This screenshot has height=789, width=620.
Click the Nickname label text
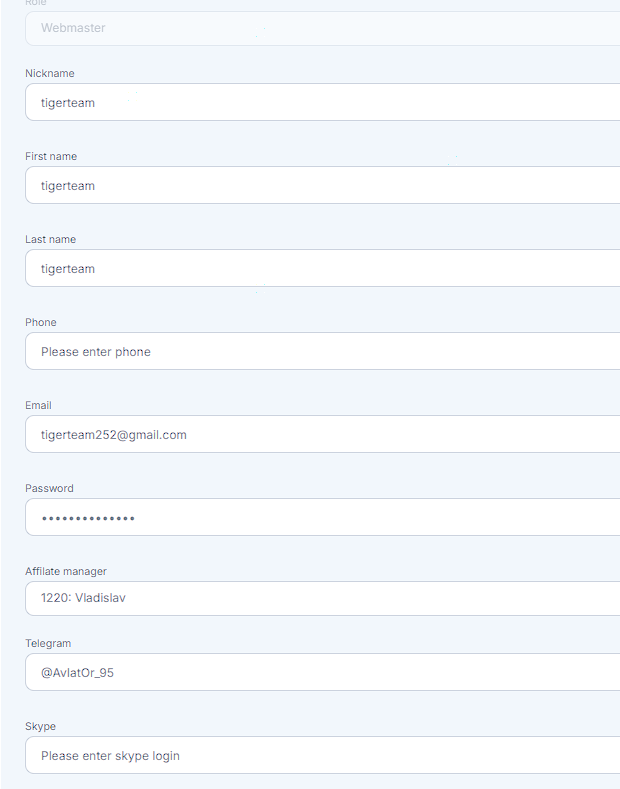tap(50, 73)
